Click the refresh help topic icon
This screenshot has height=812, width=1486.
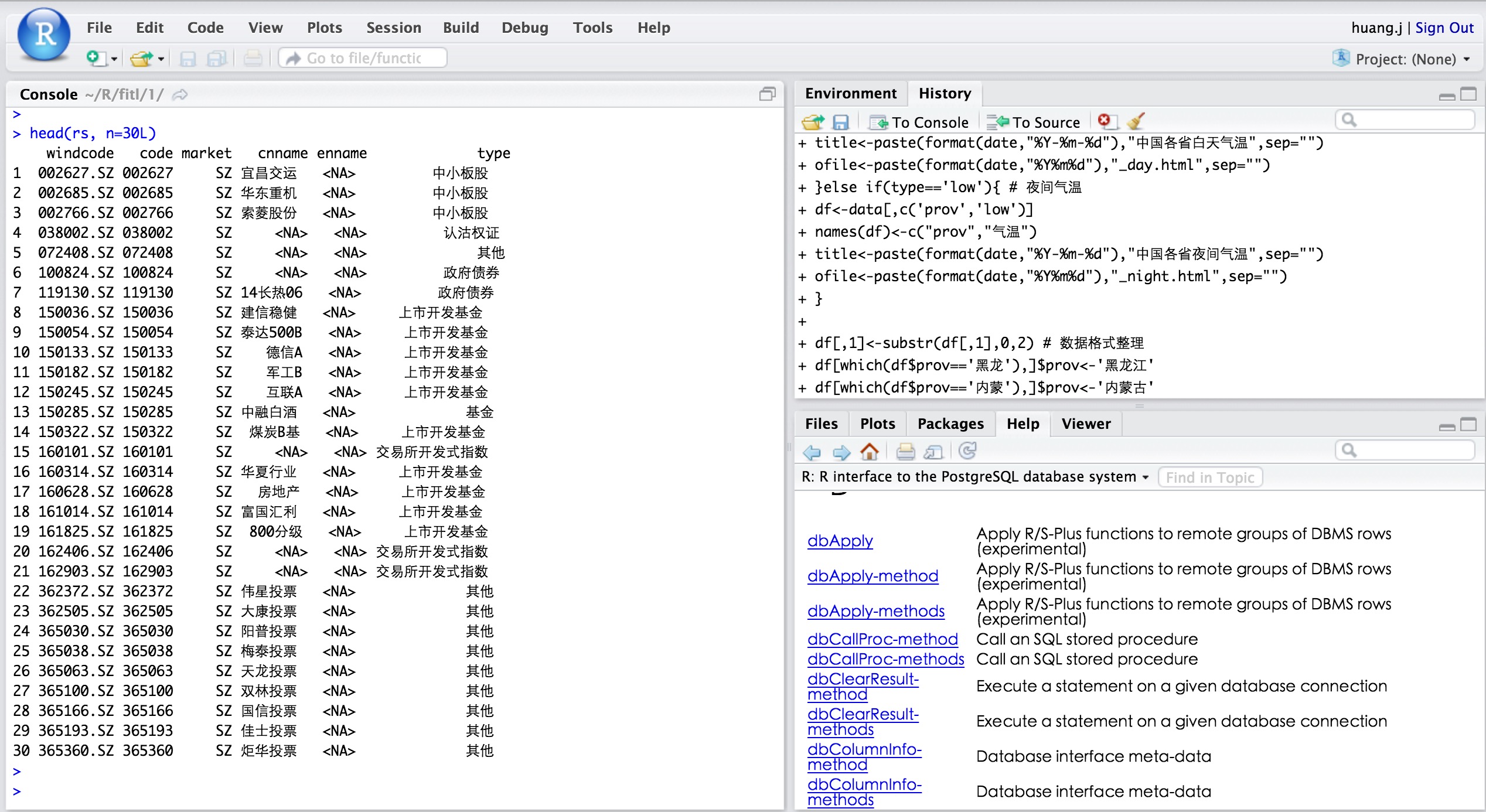pos(967,451)
